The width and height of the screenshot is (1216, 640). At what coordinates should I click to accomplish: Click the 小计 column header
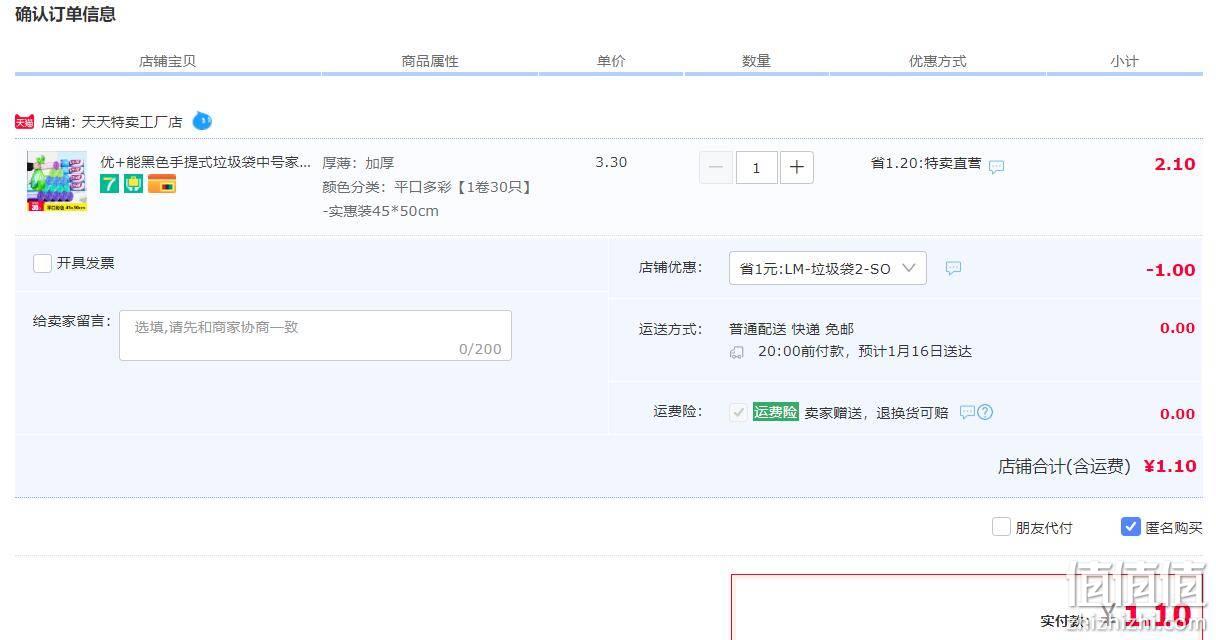tap(1124, 61)
